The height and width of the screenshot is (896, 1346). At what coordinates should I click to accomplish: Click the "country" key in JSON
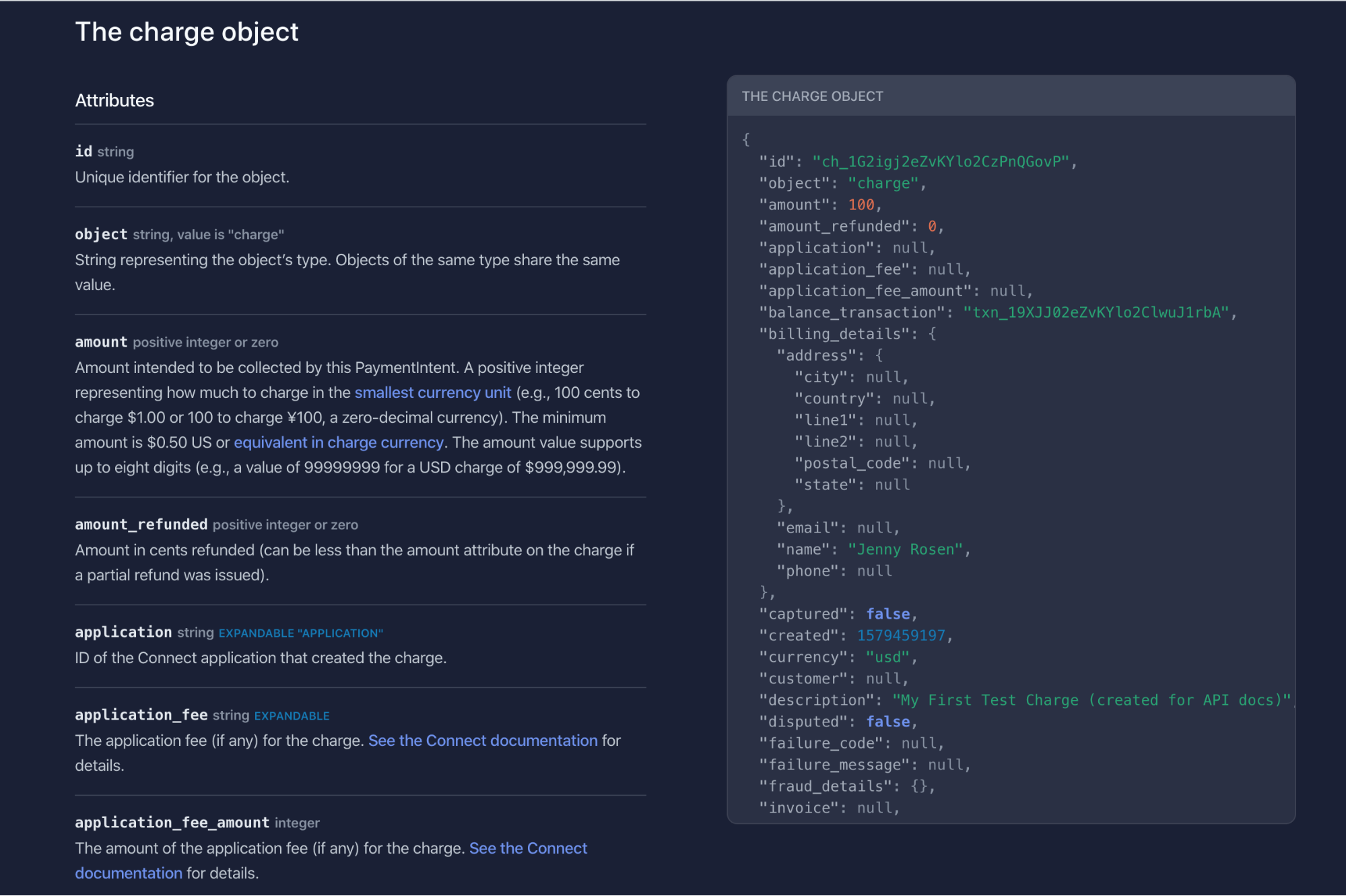[x=834, y=399]
